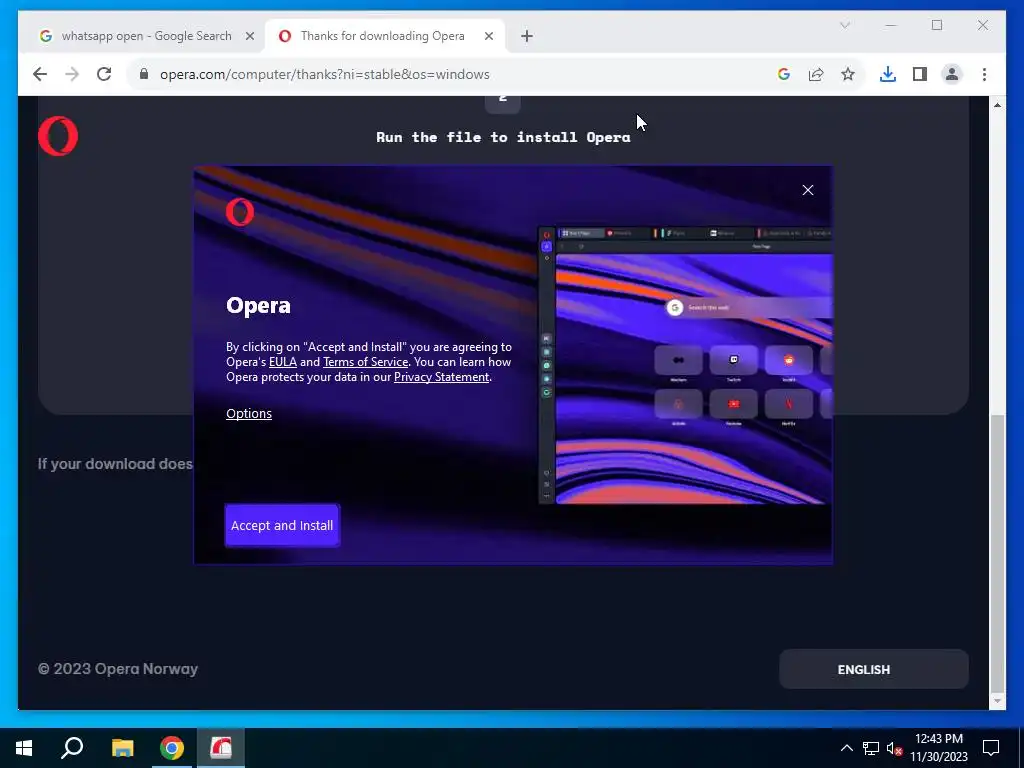
Task: Click the copyright 2023 Opera Norway text
Action: click(x=118, y=669)
